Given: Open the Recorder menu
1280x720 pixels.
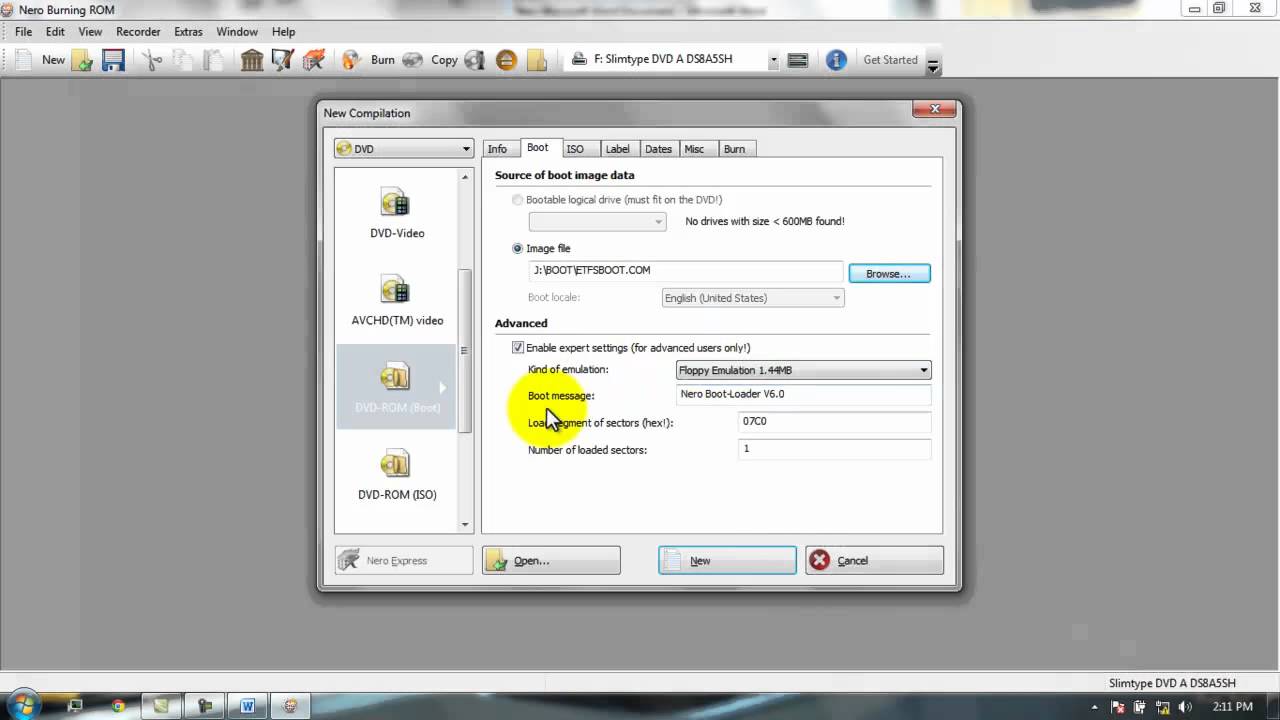Looking at the screenshot, I should click(138, 32).
